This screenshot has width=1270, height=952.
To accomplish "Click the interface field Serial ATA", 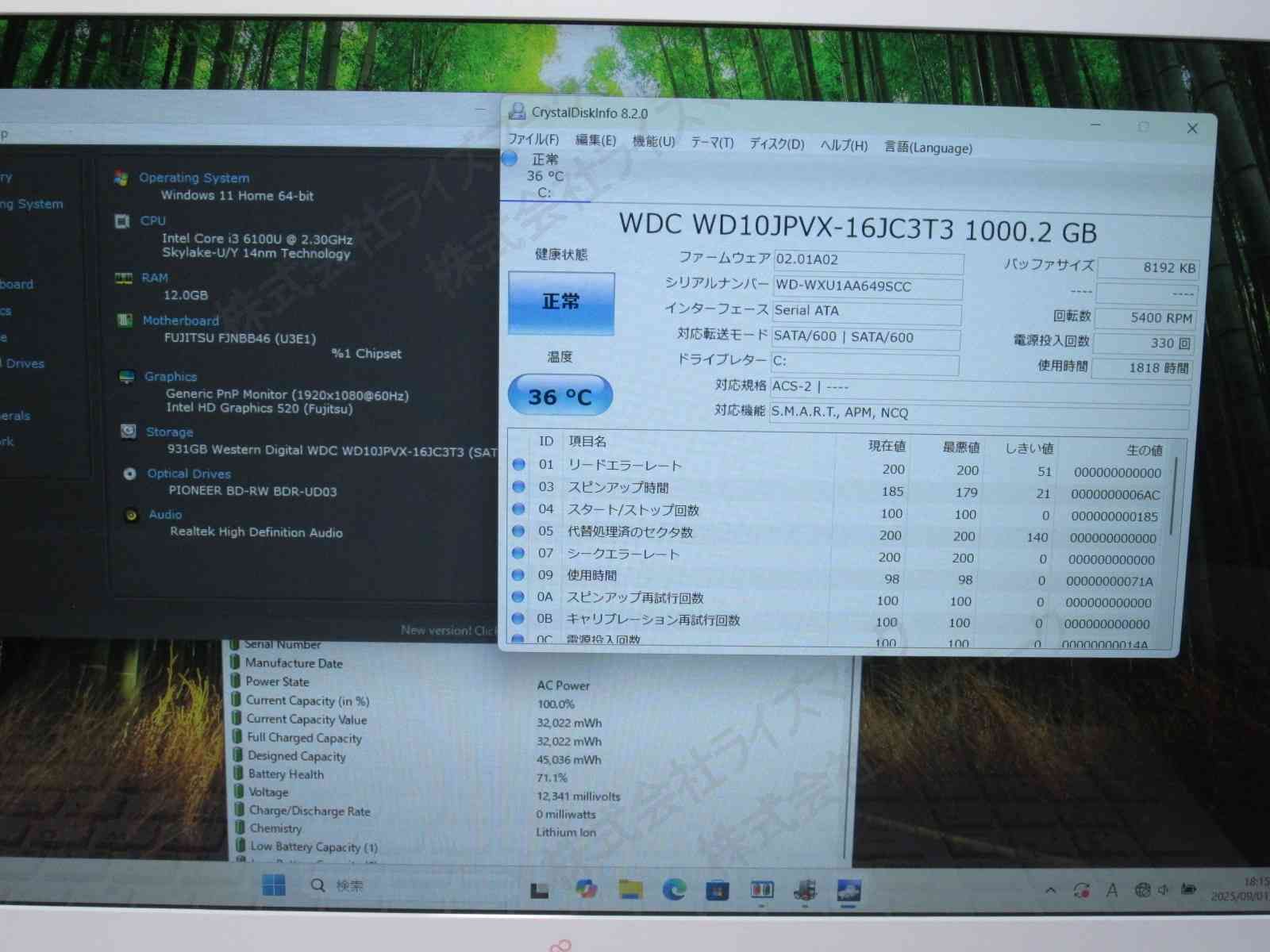I will pyautogui.click(x=867, y=312).
